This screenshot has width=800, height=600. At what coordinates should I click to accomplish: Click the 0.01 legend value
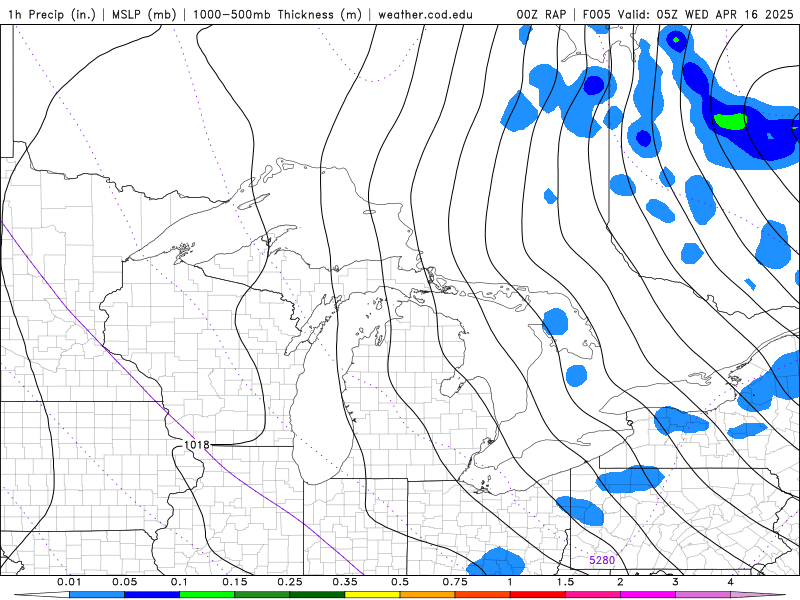(69, 582)
